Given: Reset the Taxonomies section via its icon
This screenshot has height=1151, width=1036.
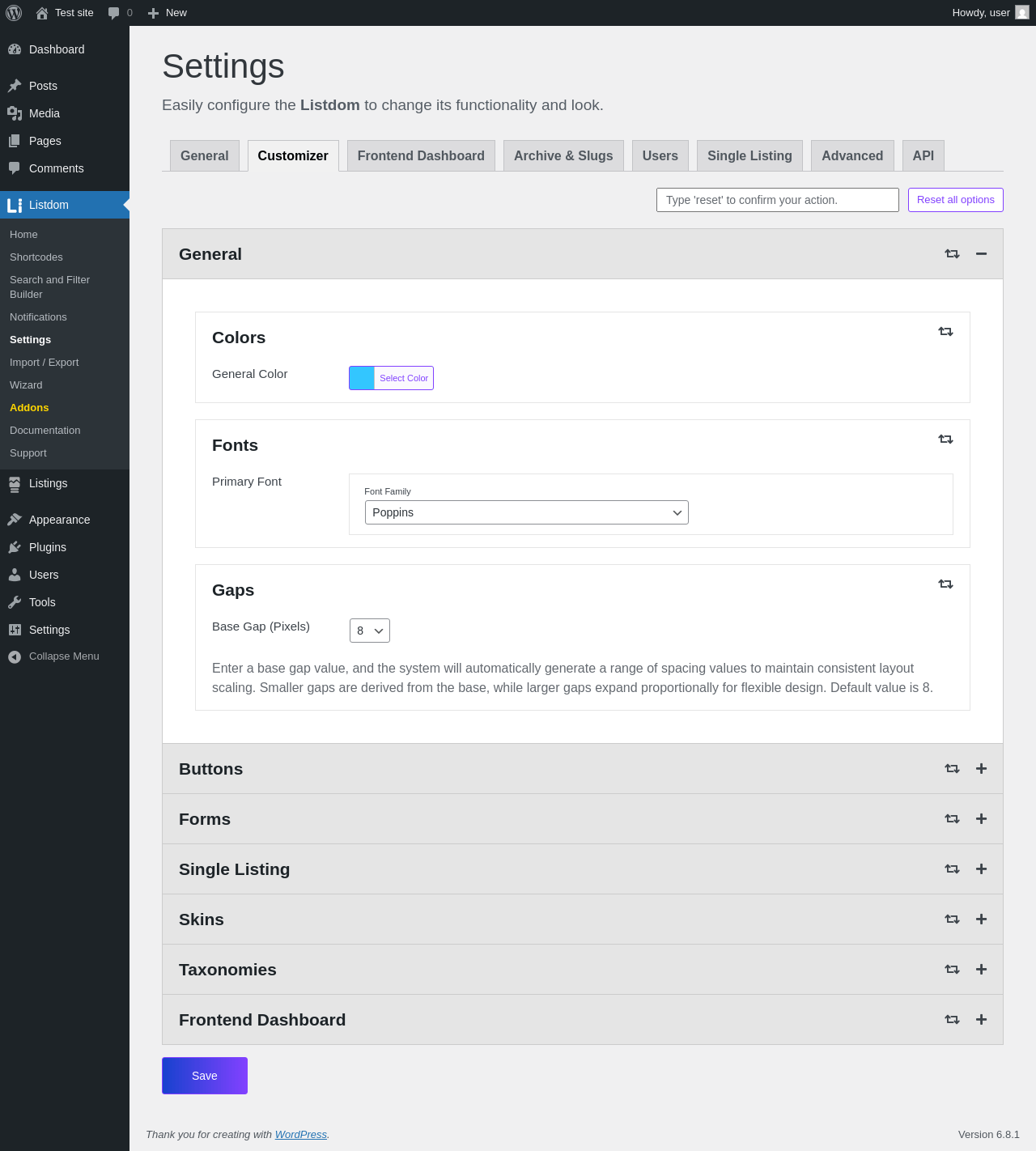Looking at the screenshot, I should (x=952, y=970).
